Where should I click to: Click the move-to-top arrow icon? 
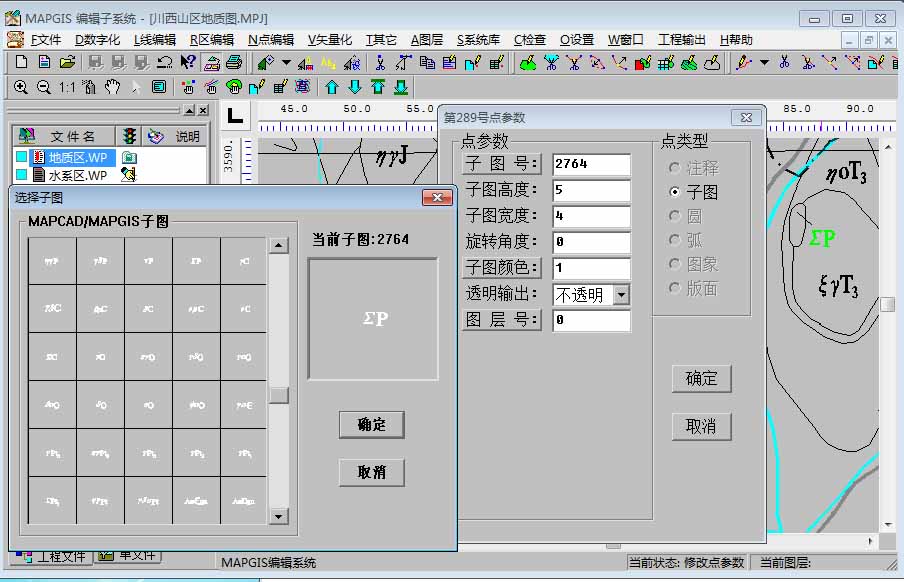[x=378, y=87]
